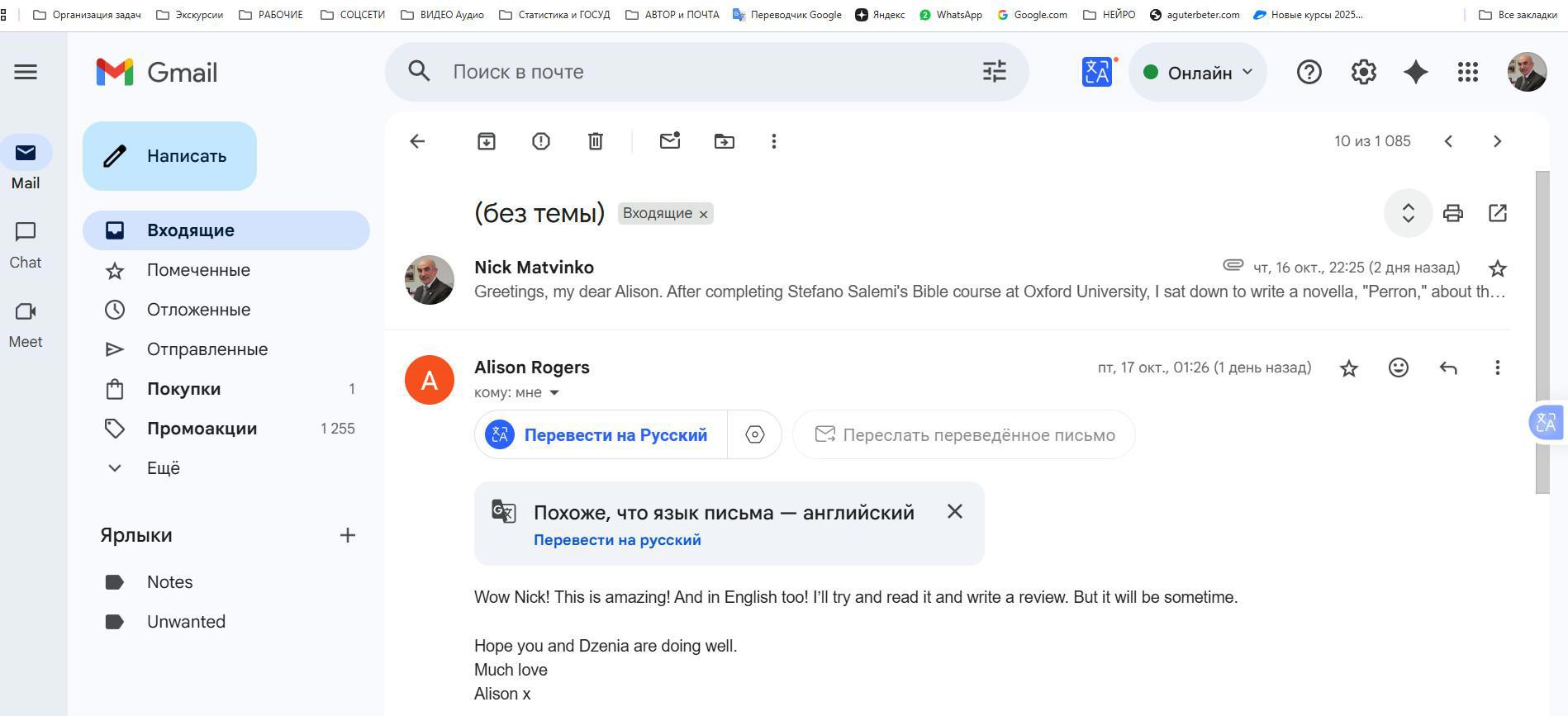
Task: Star Nick Matvinko's message
Action: pyautogui.click(x=1498, y=268)
